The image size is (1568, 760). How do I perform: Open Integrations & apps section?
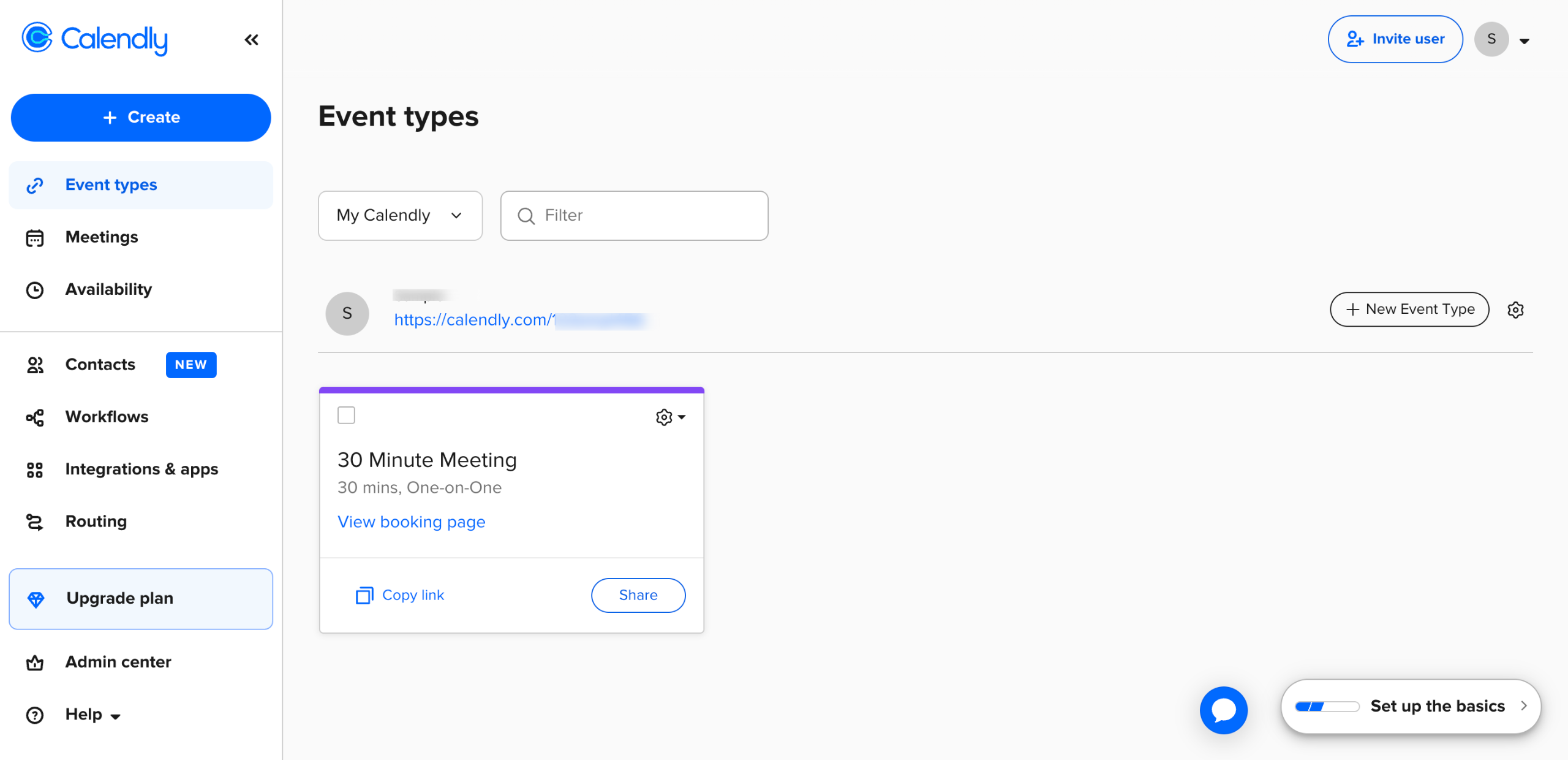pyautogui.click(x=141, y=469)
